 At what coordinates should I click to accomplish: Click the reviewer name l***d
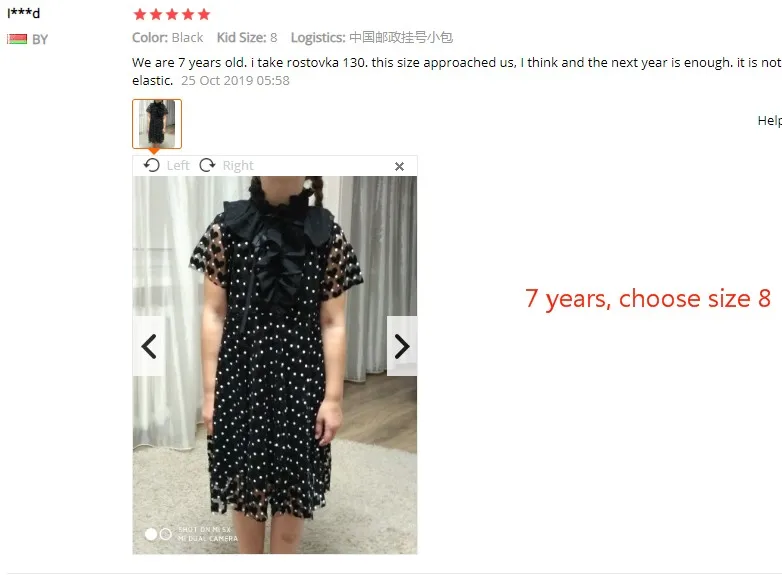(x=23, y=13)
